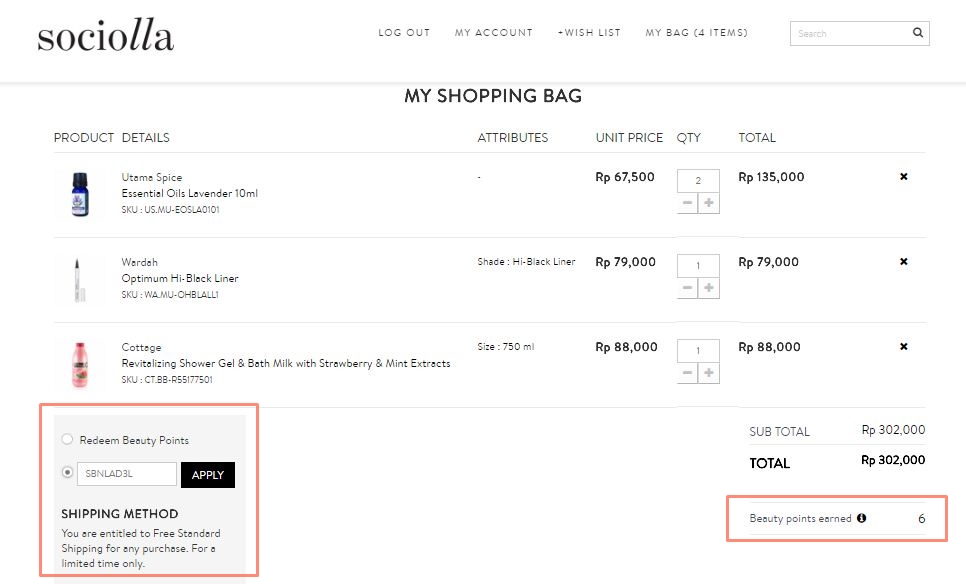Click LOG OUT in the header
Viewport: 966px width, 584px height.
[404, 32]
